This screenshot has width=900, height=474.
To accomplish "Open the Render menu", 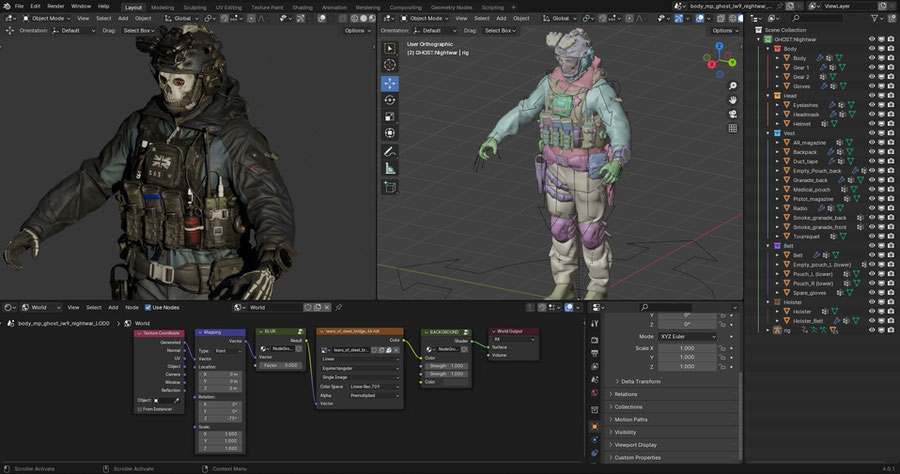I will pos(55,6).
